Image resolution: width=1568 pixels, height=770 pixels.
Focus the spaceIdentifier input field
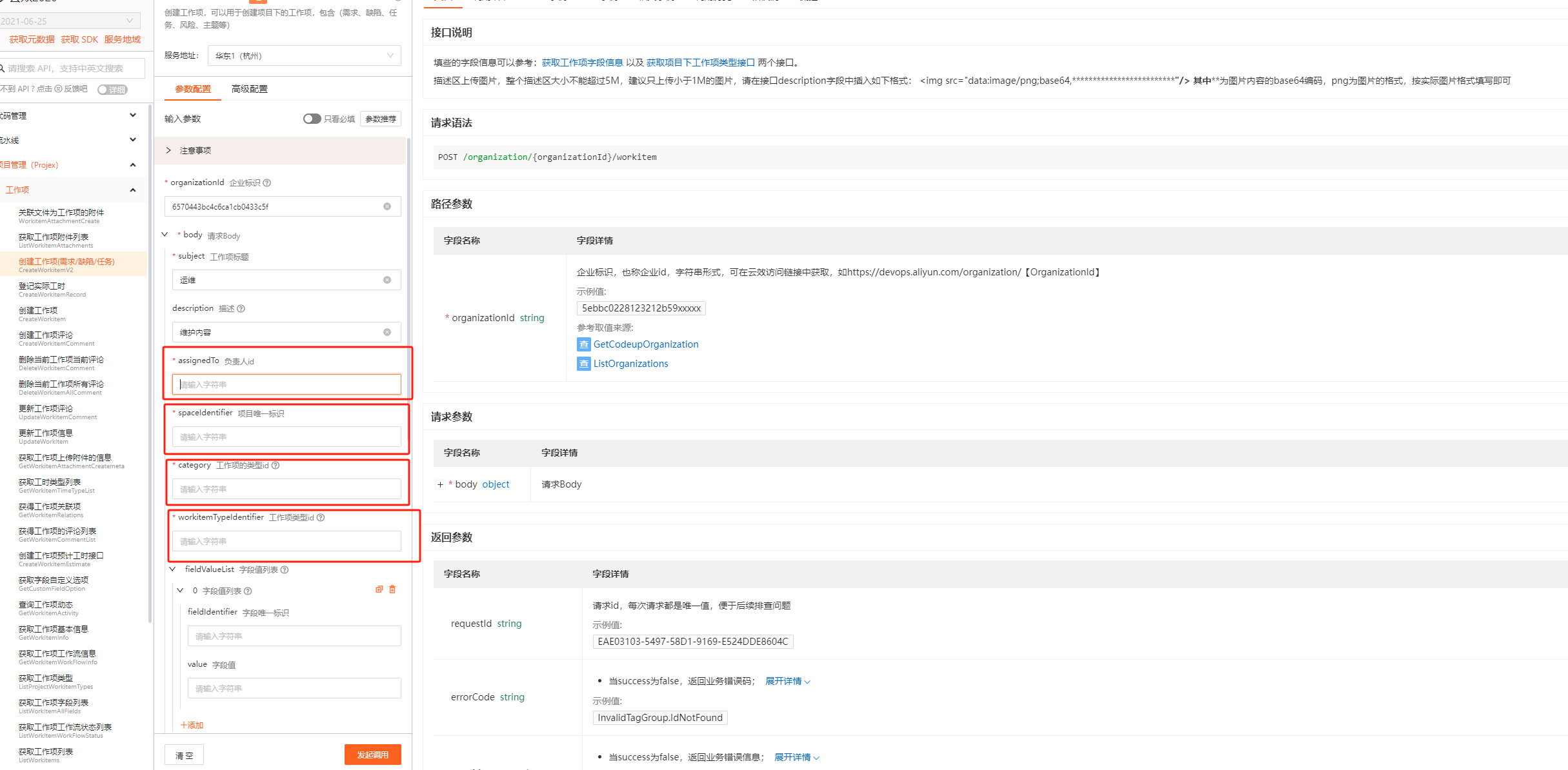(x=286, y=437)
